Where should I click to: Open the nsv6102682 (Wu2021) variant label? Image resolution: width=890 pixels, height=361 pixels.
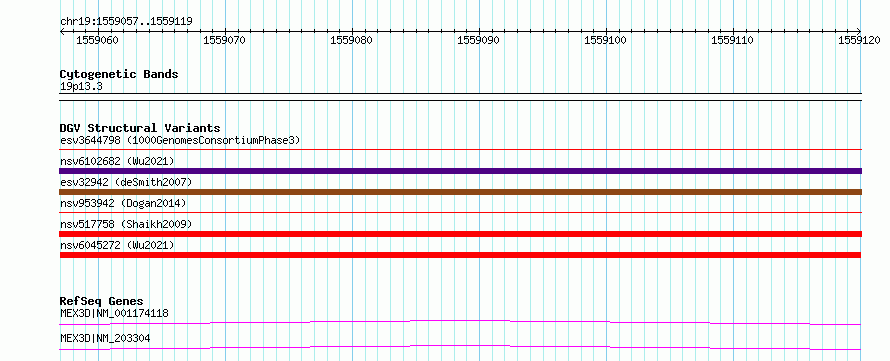[x=117, y=161]
